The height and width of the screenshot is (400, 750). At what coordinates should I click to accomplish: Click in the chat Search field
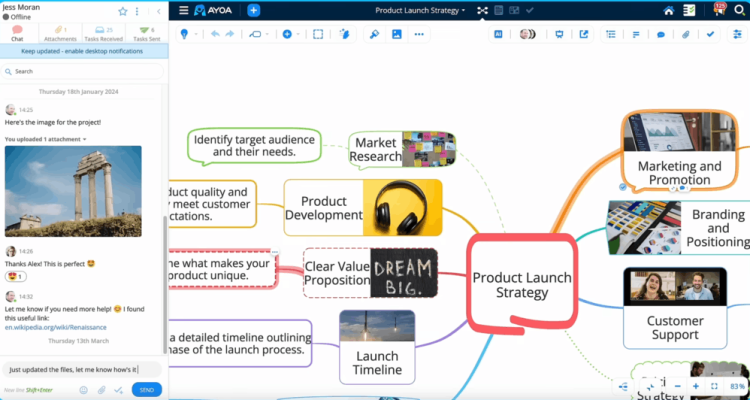click(82, 71)
